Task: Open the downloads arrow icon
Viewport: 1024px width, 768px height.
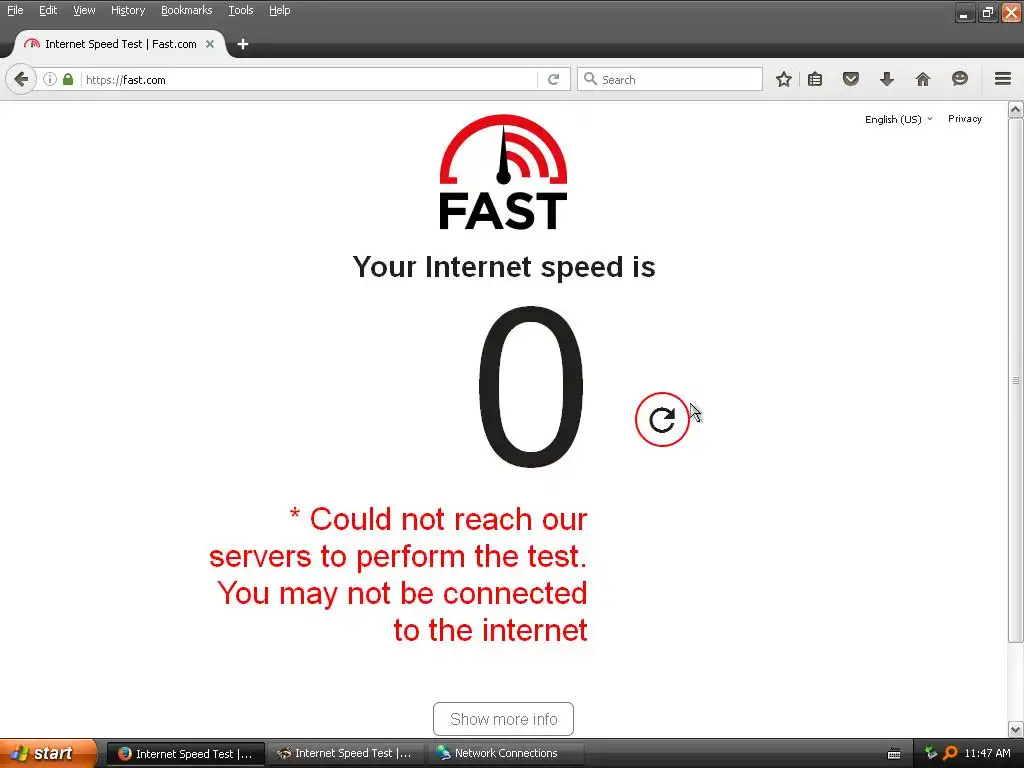Action: (886, 80)
